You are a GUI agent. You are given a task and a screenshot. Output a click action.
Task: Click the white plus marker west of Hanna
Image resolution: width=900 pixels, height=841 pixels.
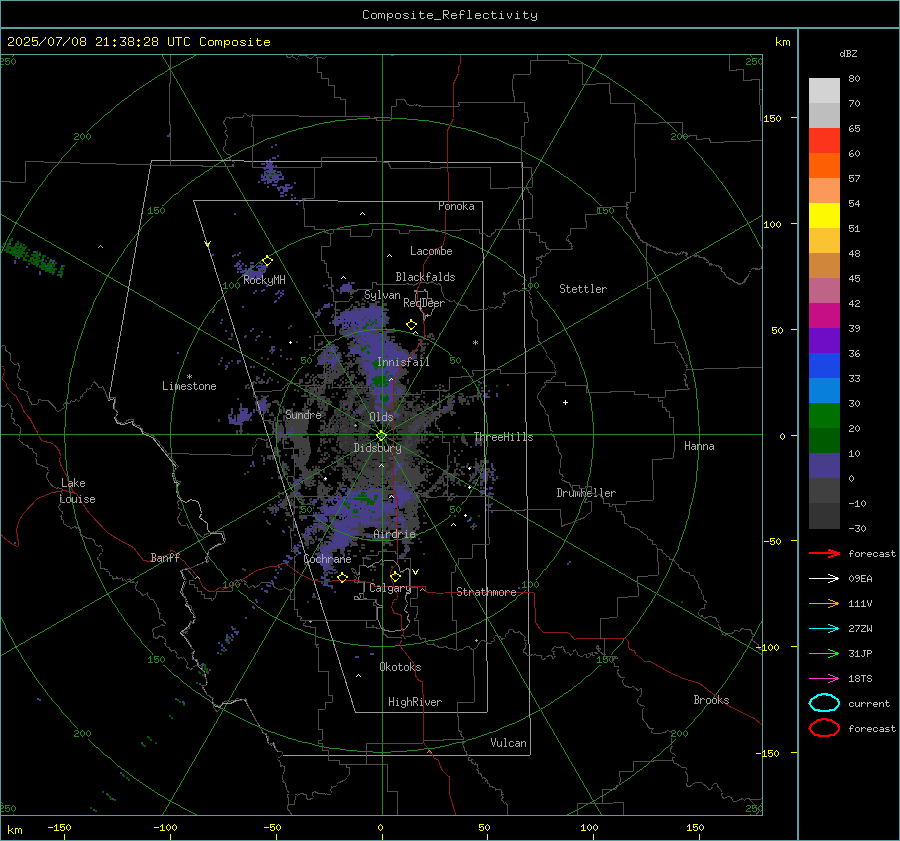point(565,402)
